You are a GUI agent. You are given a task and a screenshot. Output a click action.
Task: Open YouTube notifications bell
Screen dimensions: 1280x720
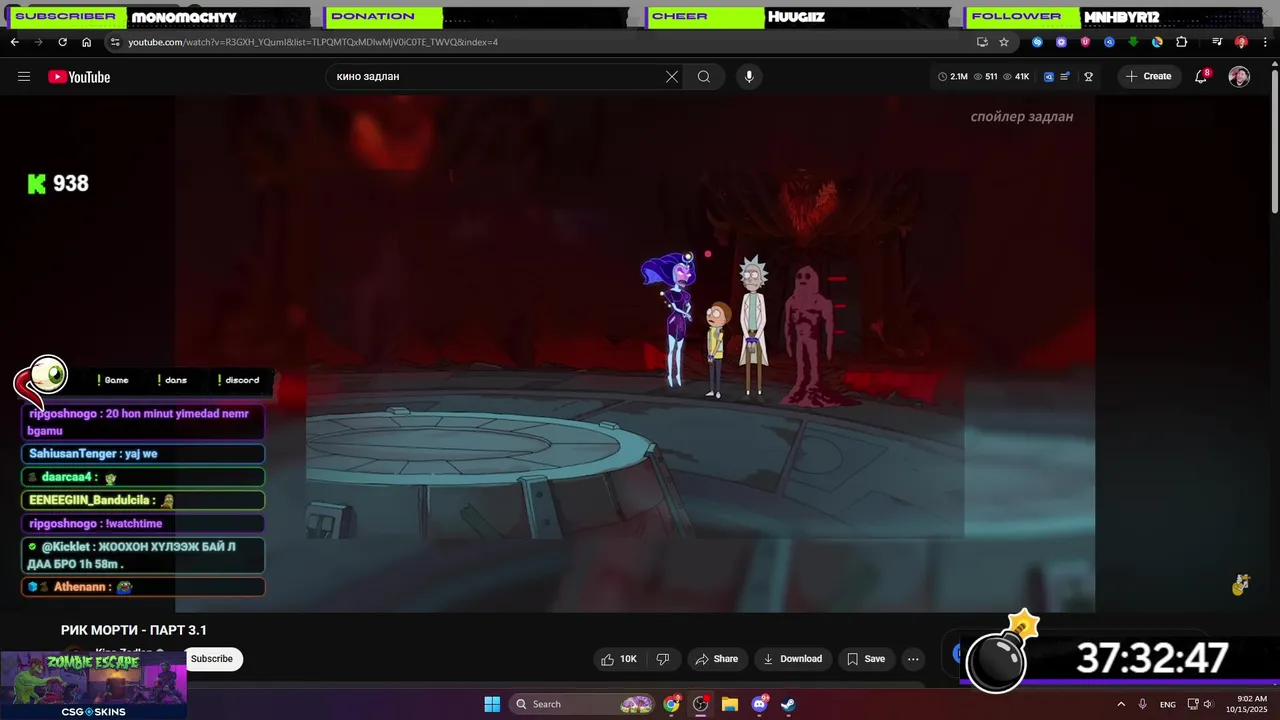[1202, 77]
